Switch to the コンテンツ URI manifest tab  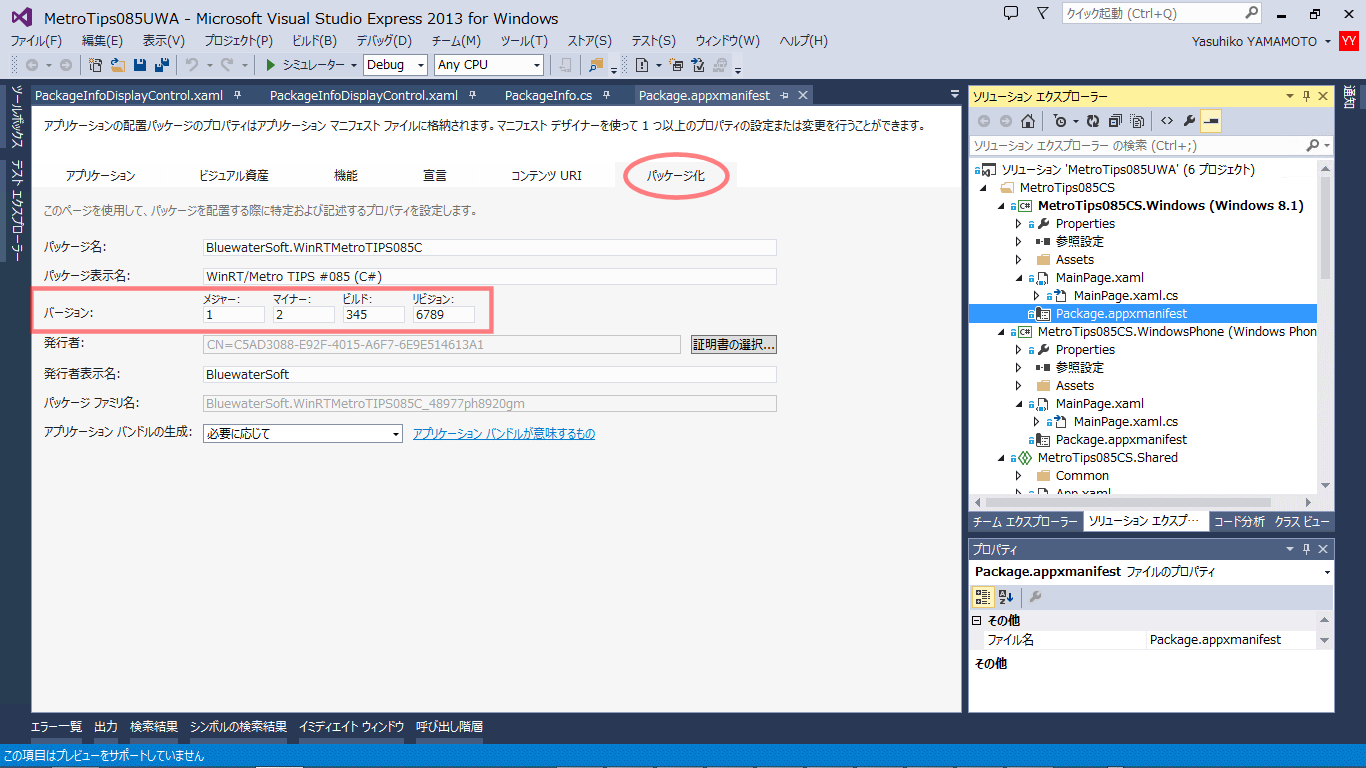[x=546, y=175]
